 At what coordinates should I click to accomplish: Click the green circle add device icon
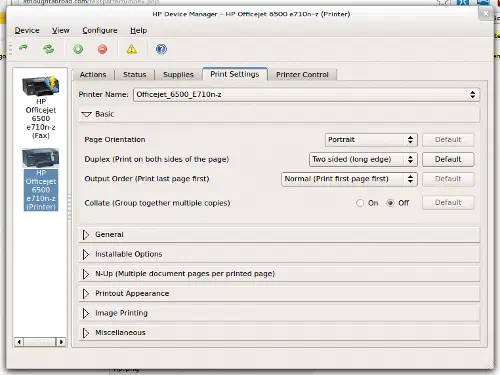78,49
